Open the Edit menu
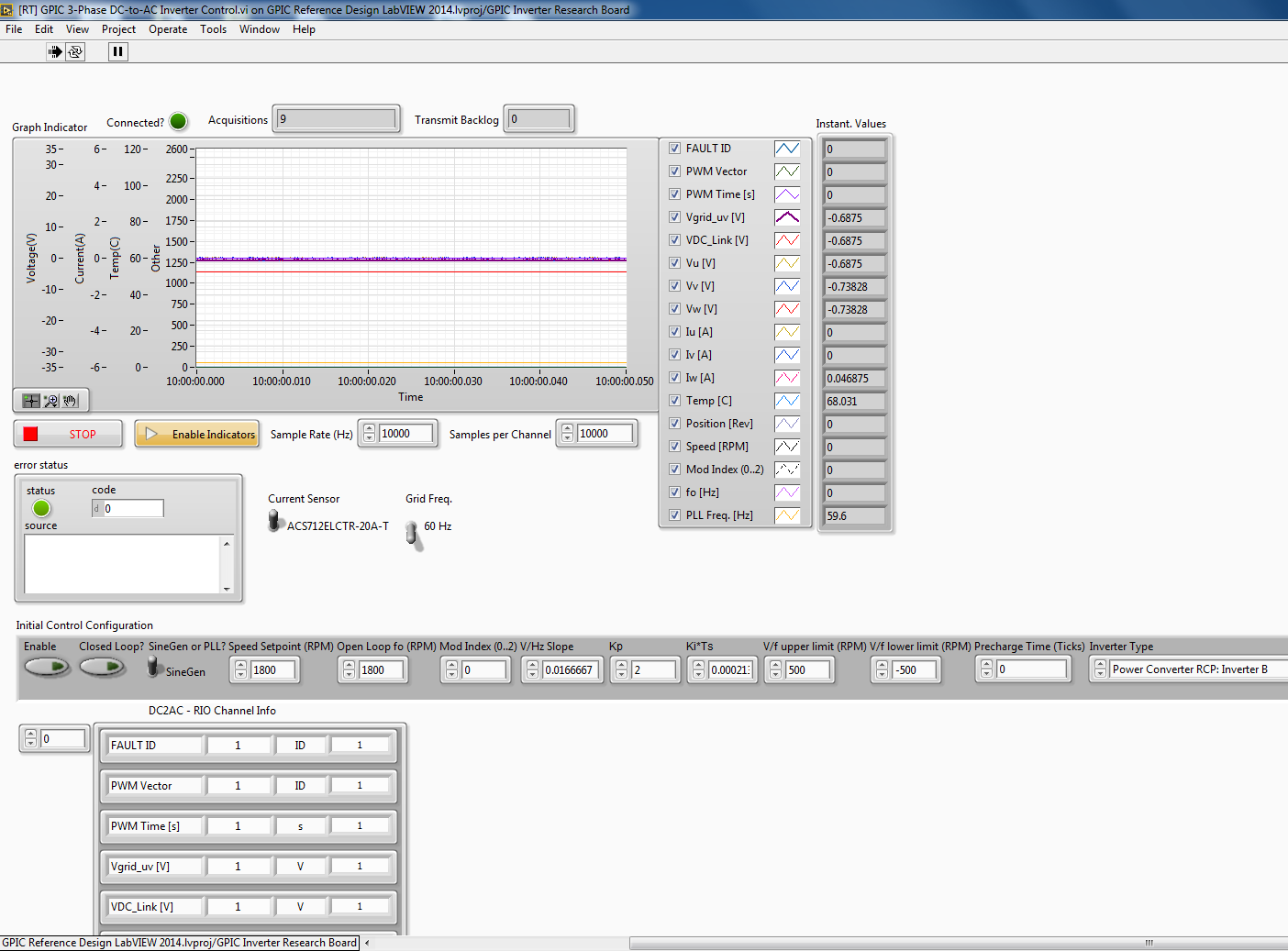 click(x=44, y=29)
